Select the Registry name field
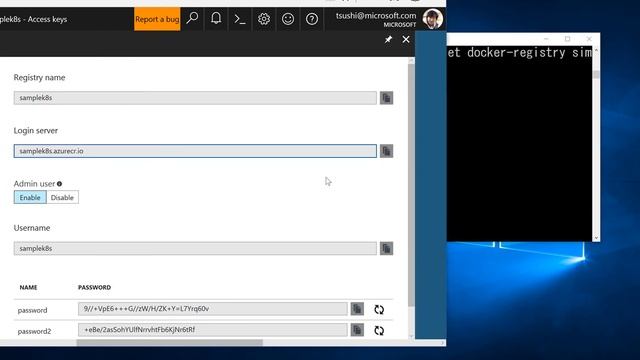Screen dimensions: 640x360 [x=195, y=98]
